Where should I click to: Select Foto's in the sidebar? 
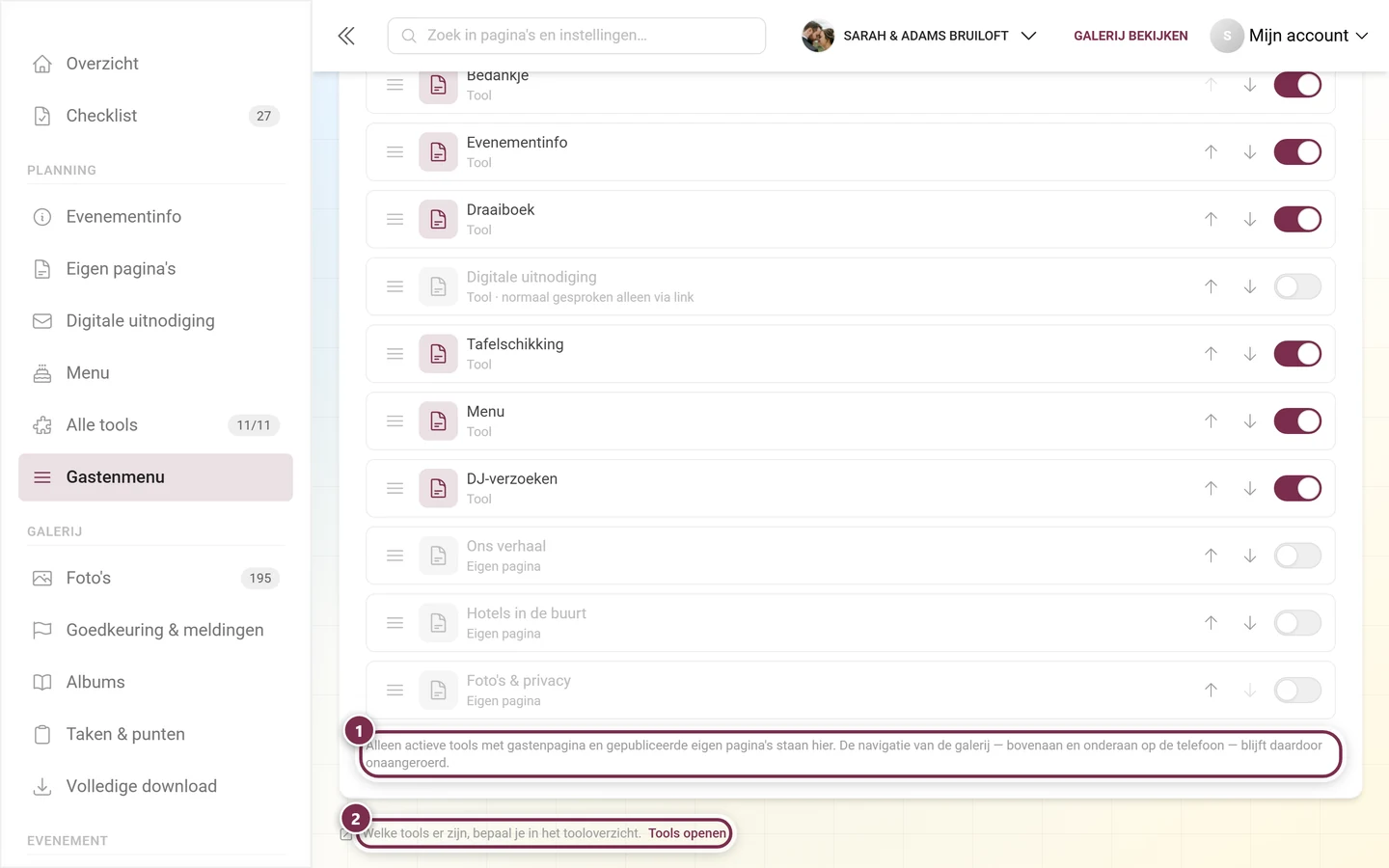155,579
